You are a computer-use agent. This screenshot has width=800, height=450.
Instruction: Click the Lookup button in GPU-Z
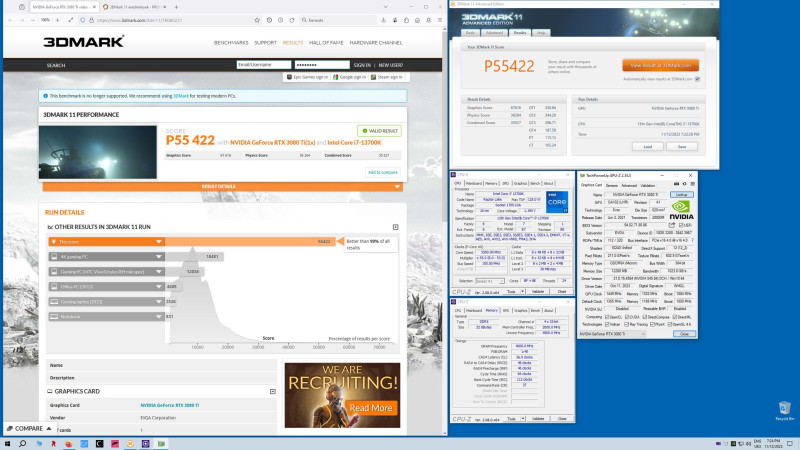(x=682, y=195)
